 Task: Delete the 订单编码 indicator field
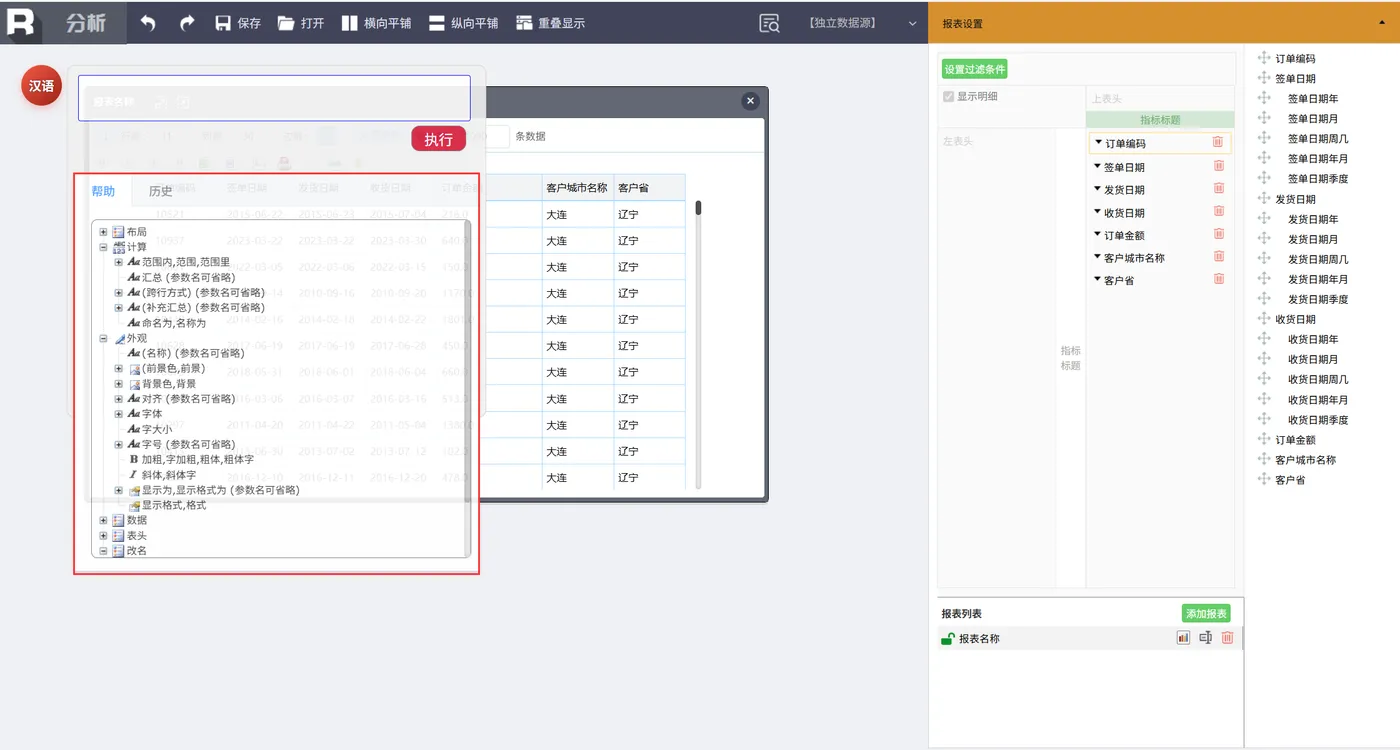(x=1217, y=143)
